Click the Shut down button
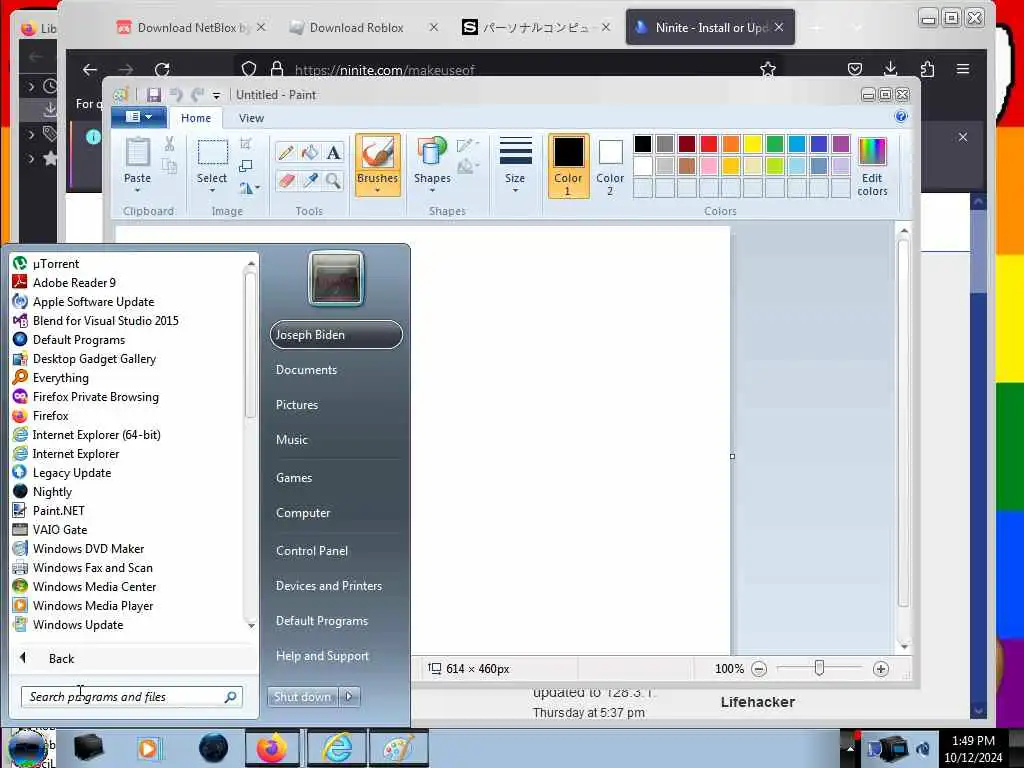Screen dimensions: 1024x768 tap(302, 696)
